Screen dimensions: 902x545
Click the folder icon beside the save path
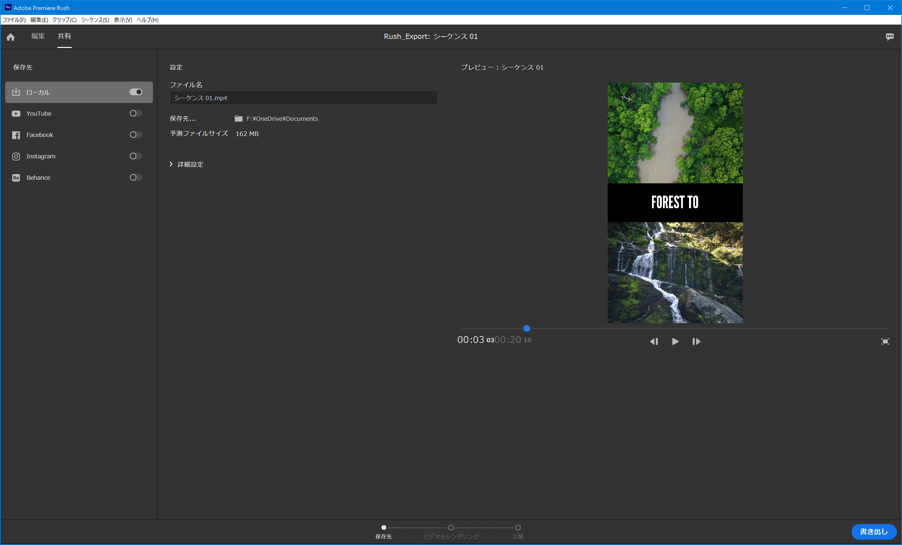click(239, 119)
